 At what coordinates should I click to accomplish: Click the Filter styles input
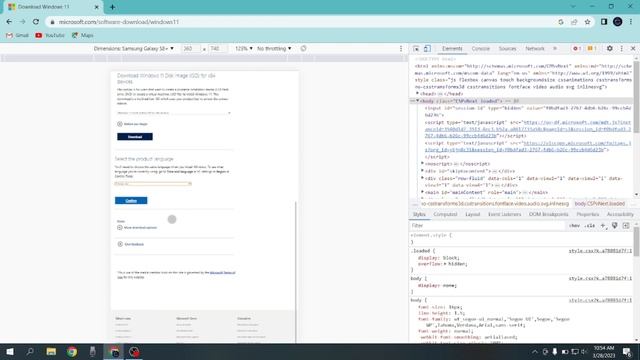pos(488,225)
